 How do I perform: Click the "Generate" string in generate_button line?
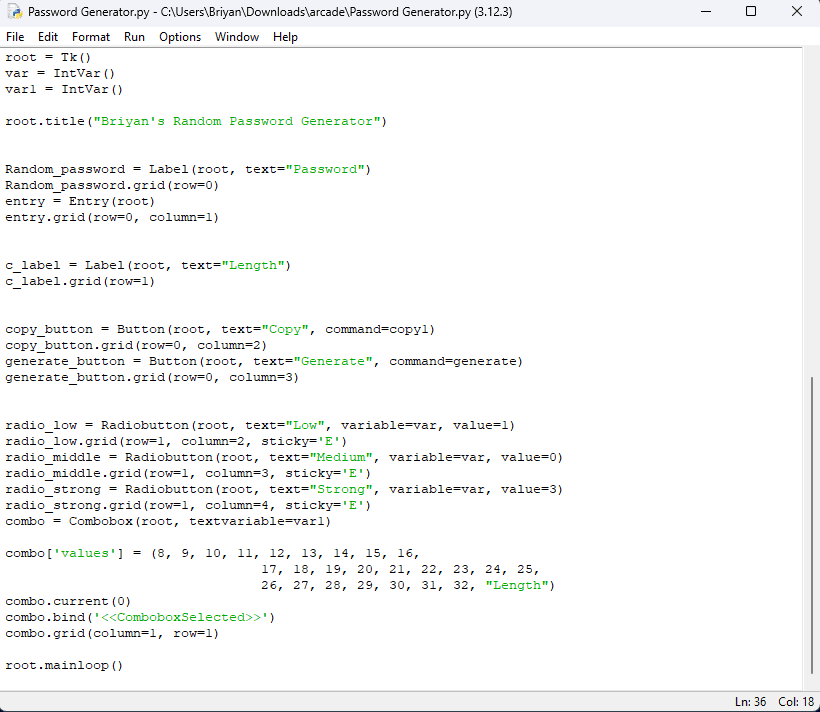coord(333,361)
